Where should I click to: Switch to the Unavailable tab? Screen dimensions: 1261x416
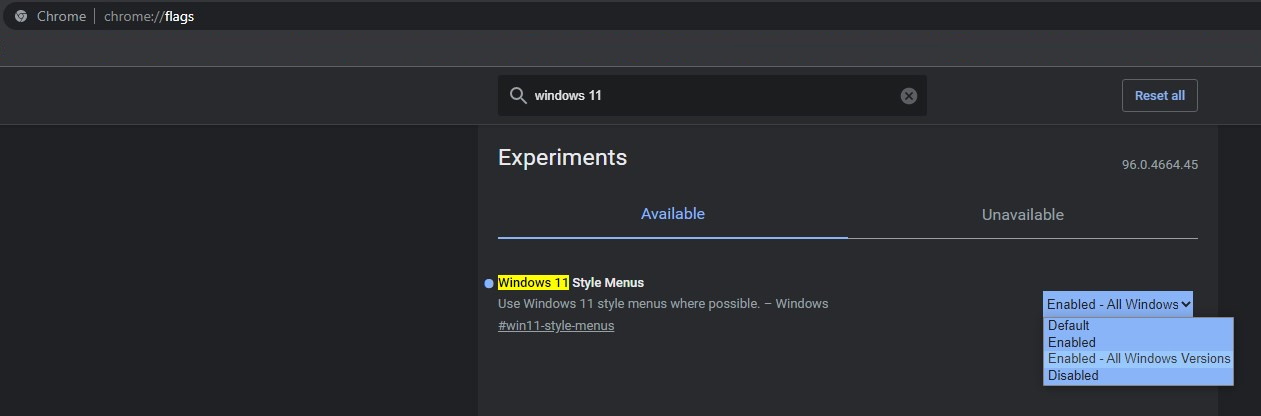click(x=1022, y=215)
